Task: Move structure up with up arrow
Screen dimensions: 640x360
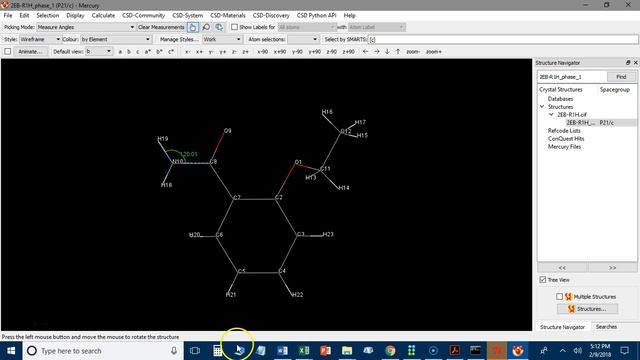Action: [x=398, y=51]
